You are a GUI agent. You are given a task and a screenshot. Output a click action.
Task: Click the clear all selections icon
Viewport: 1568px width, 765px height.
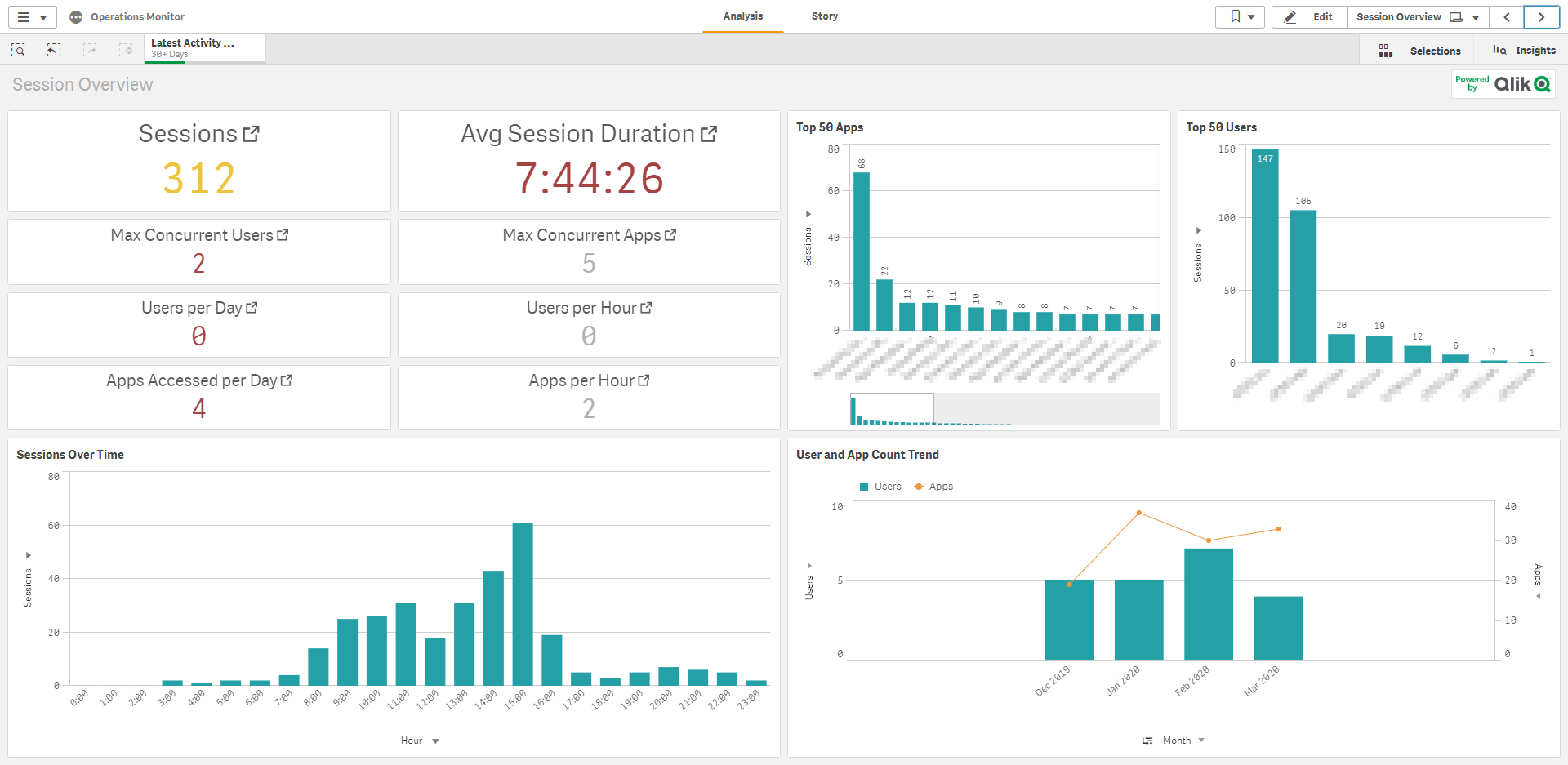tap(126, 51)
